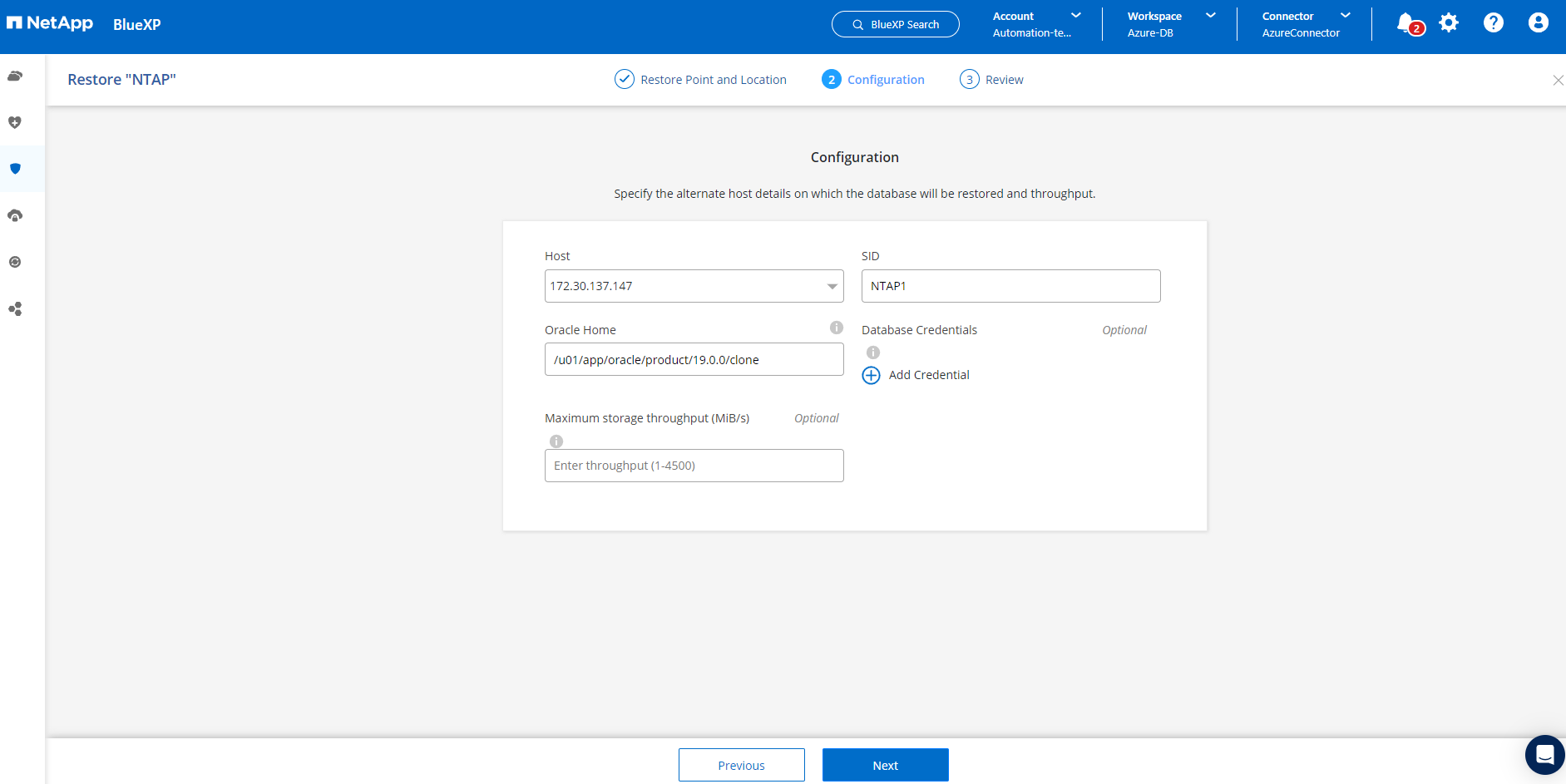Open the settings gear icon

(1449, 23)
